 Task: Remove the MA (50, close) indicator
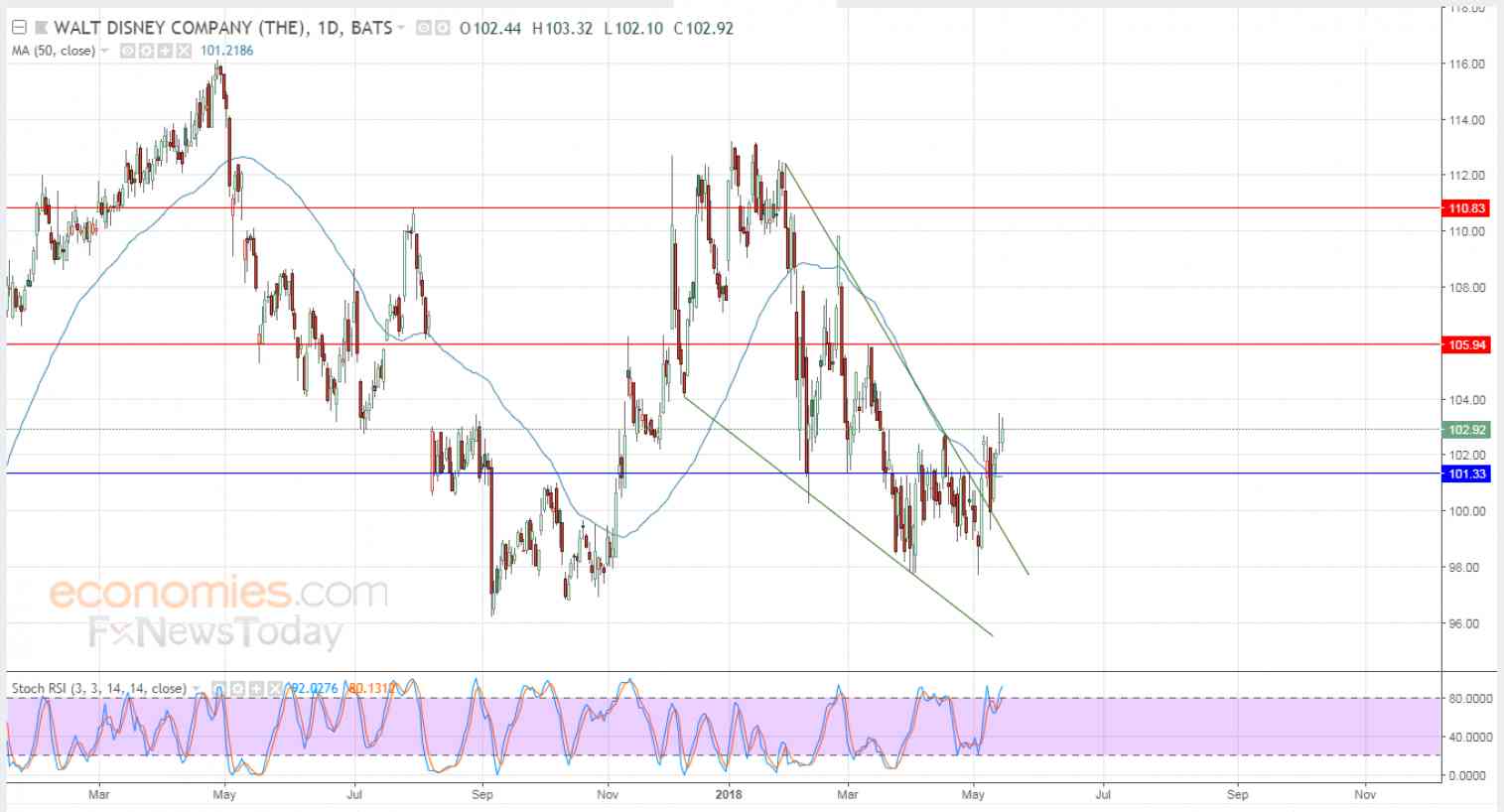(184, 51)
